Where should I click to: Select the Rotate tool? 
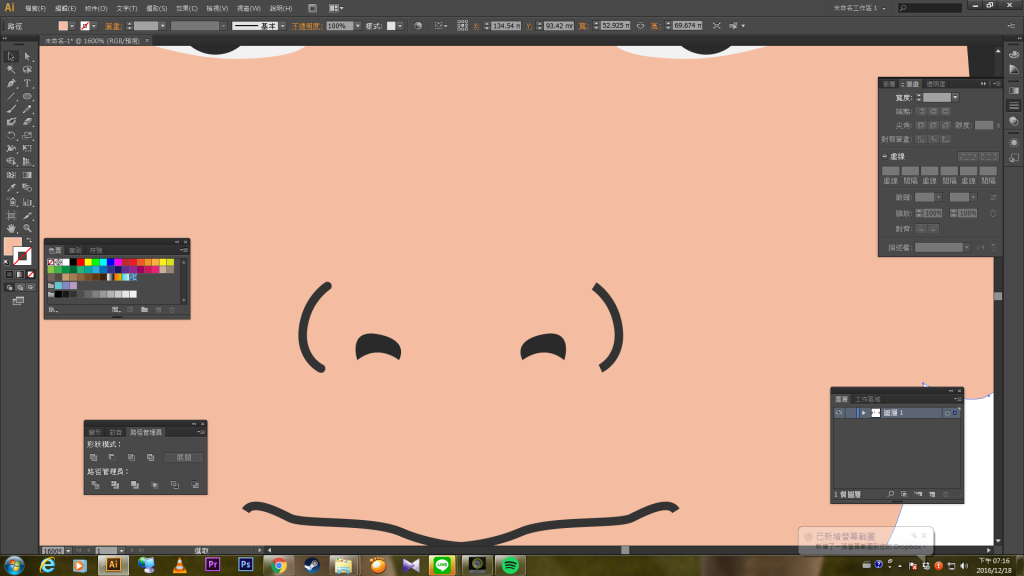[11, 136]
